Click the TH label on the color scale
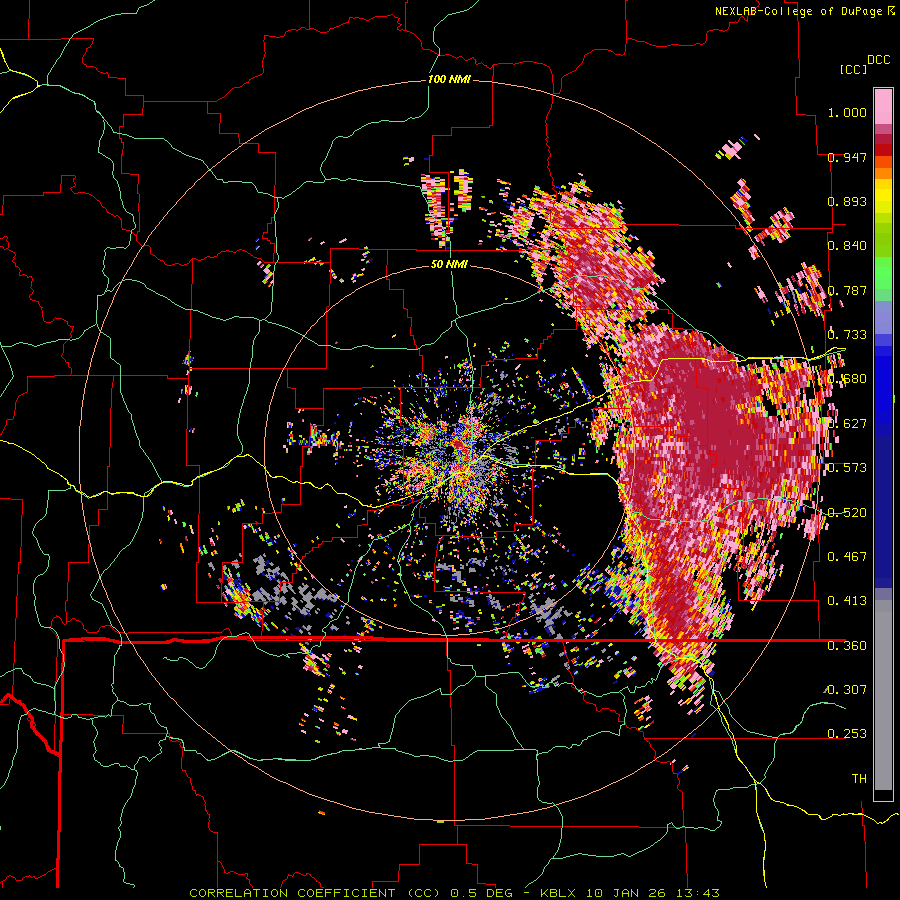This screenshot has height=900, width=900. point(859,779)
